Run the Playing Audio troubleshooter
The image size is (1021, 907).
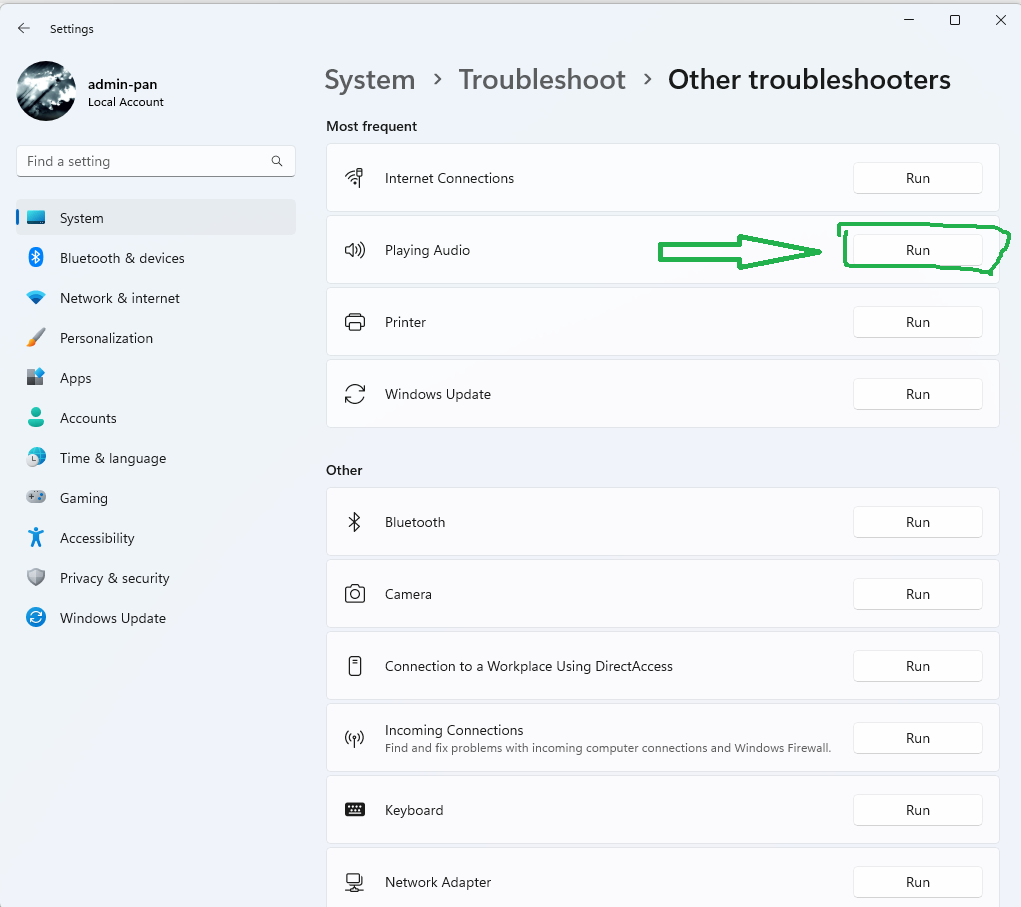(x=917, y=250)
